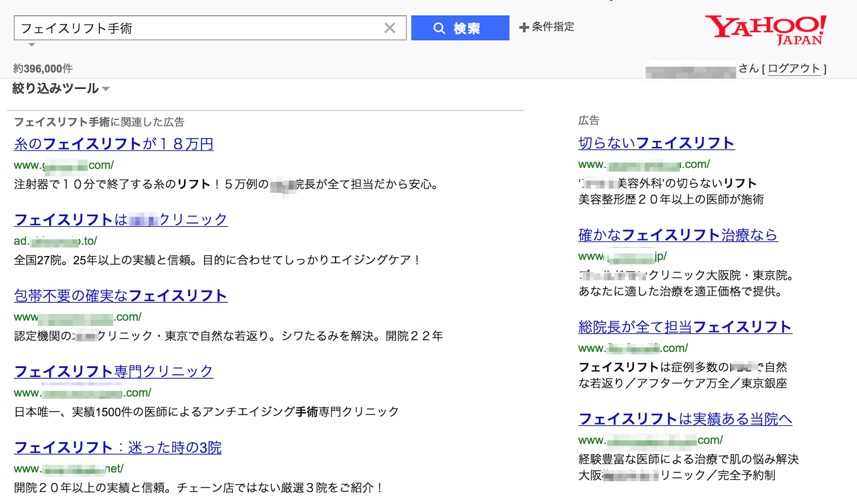Image resolution: width=857 pixels, height=501 pixels.
Task: Clear the search box with X icon
Action: click(390, 28)
